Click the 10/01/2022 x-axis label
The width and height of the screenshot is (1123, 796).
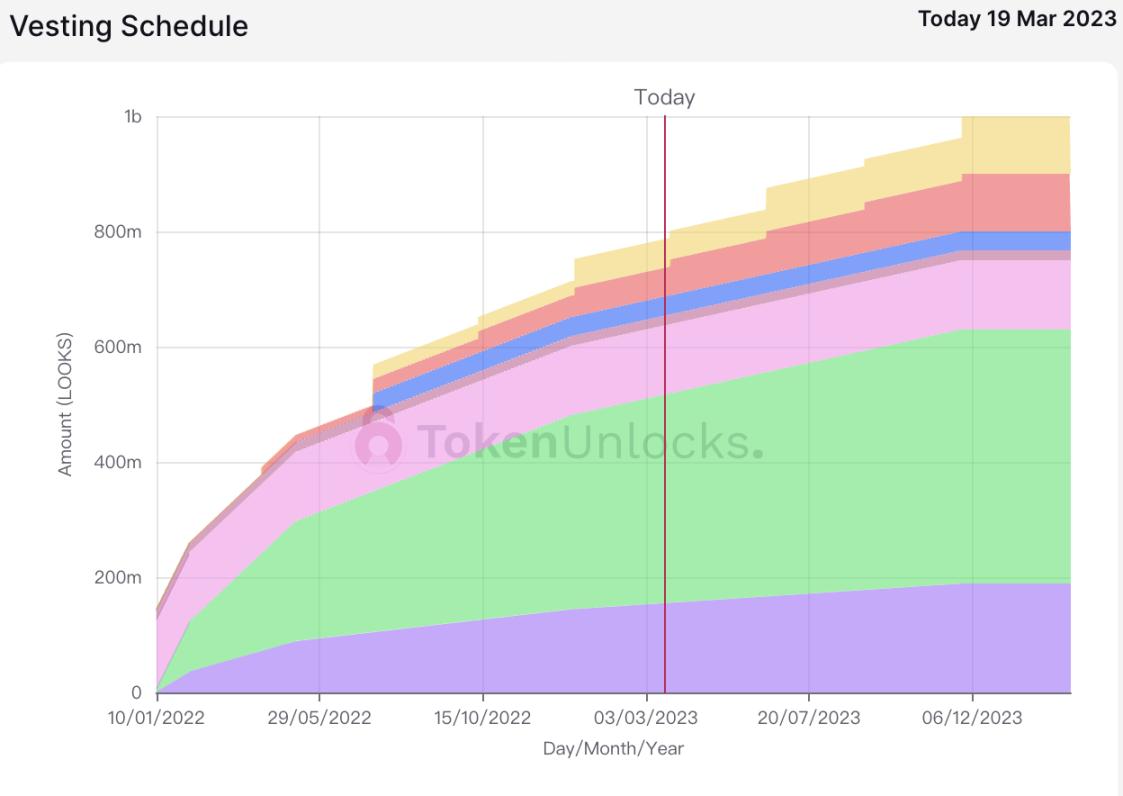click(x=156, y=718)
